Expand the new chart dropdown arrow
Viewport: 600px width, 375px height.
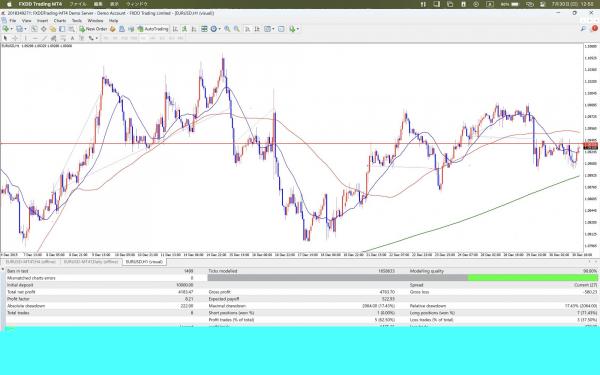[x=11, y=29]
